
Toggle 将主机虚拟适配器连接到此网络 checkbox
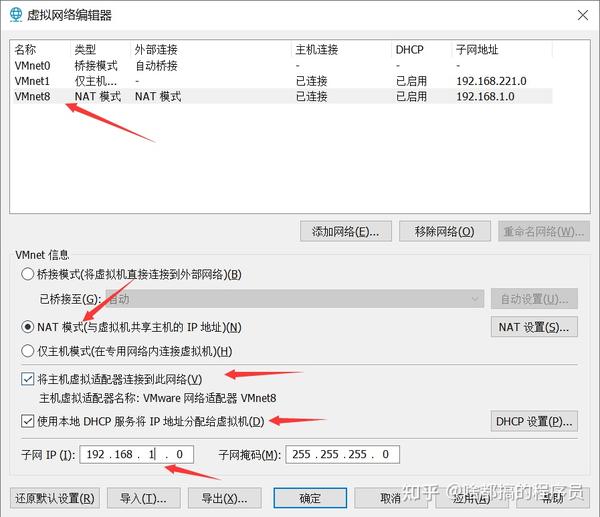point(28,379)
